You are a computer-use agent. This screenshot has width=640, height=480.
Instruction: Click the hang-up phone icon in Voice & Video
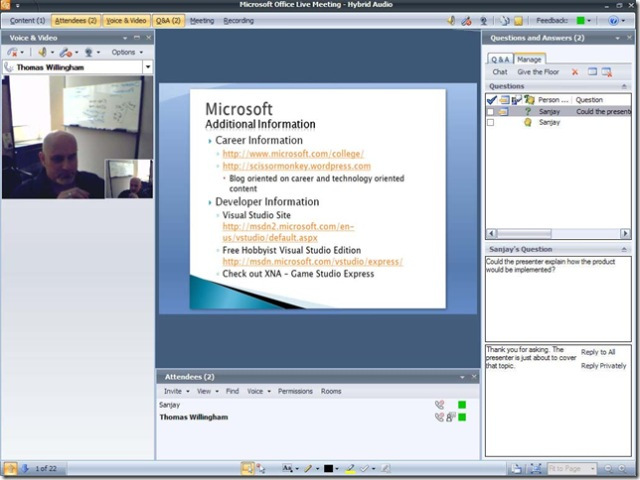pyautogui.click(x=12, y=52)
